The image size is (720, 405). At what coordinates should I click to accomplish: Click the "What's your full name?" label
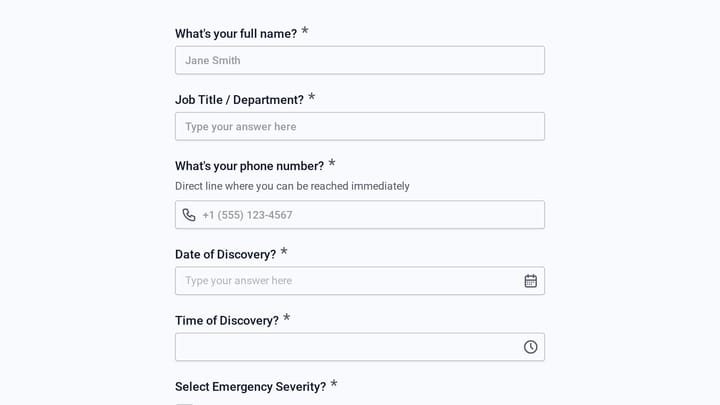[x=236, y=34]
